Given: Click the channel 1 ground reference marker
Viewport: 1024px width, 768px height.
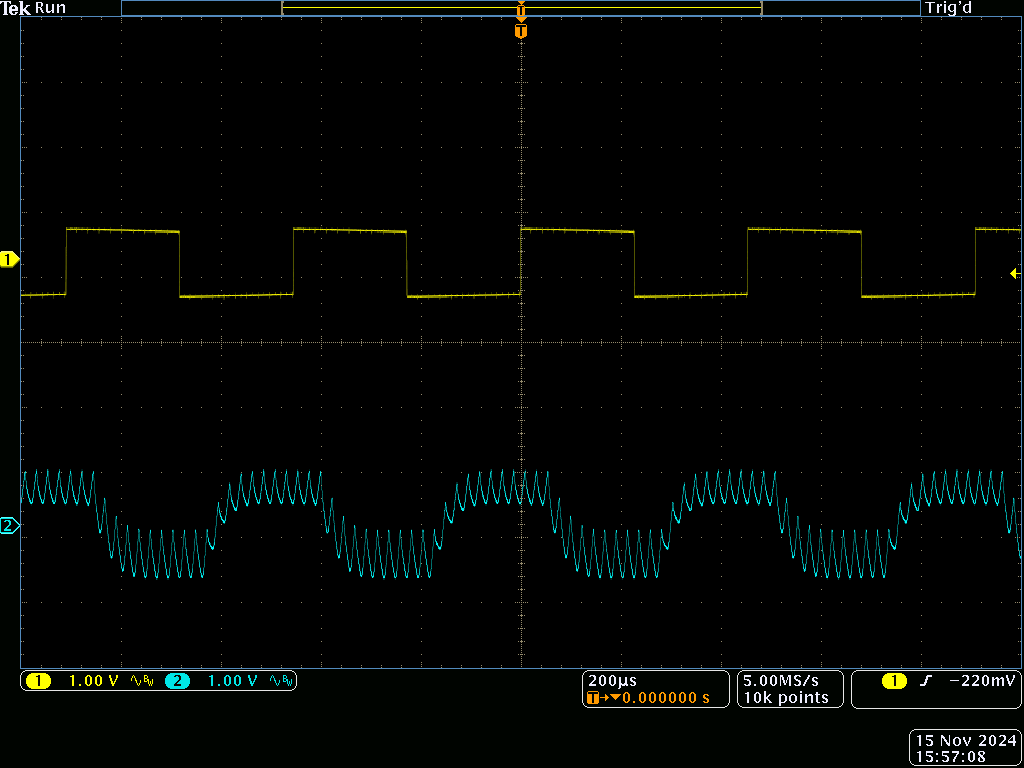Looking at the screenshot, I should (9, 260).
